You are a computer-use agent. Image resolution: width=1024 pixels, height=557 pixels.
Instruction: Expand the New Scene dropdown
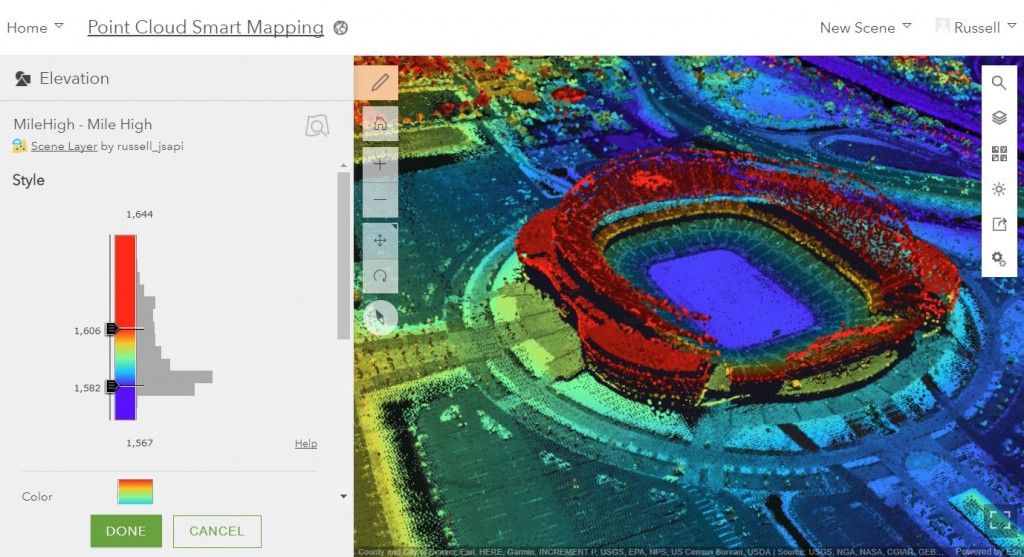865,27
